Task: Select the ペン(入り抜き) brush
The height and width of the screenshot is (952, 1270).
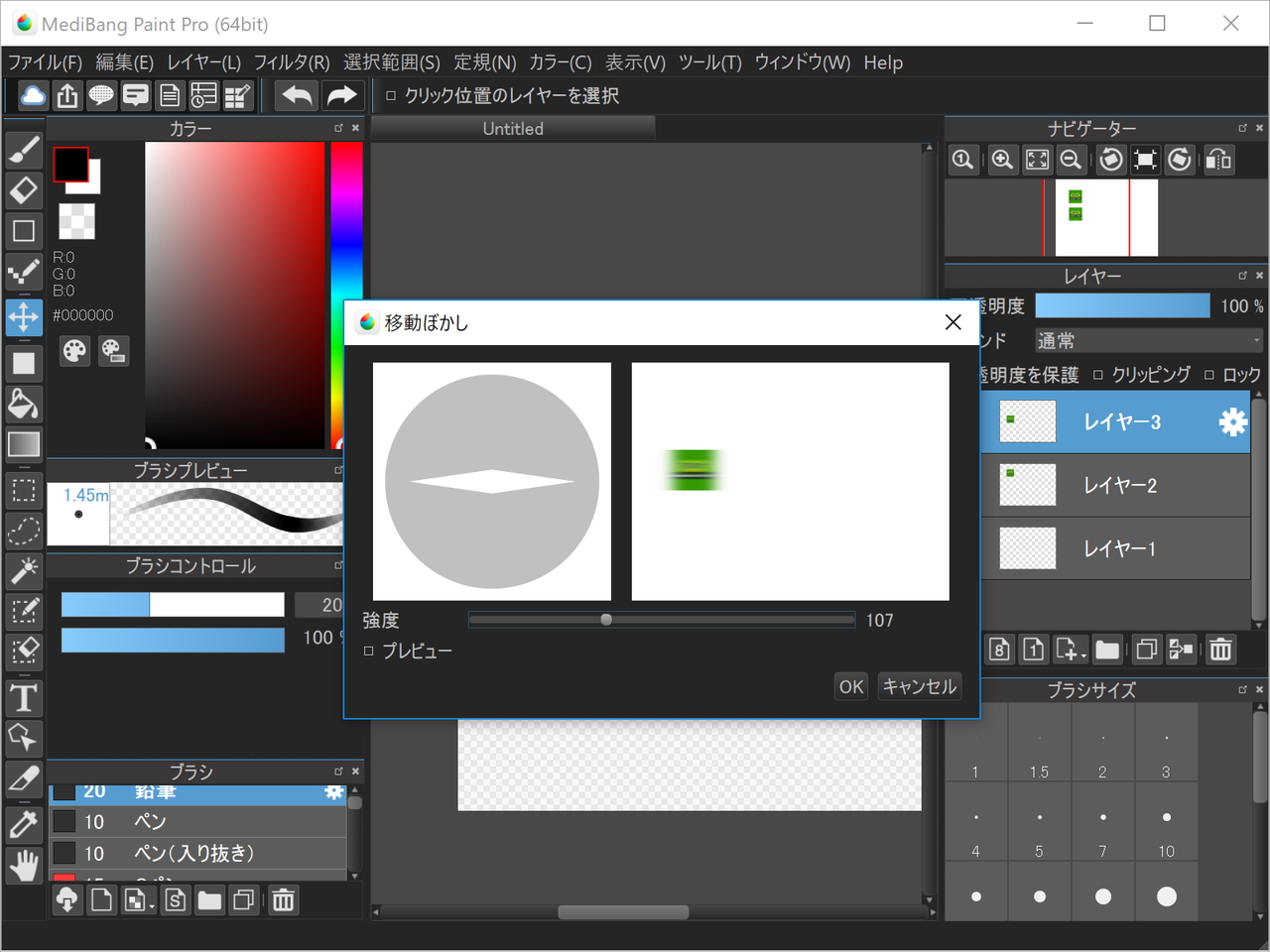Action: tap(198, 853)
